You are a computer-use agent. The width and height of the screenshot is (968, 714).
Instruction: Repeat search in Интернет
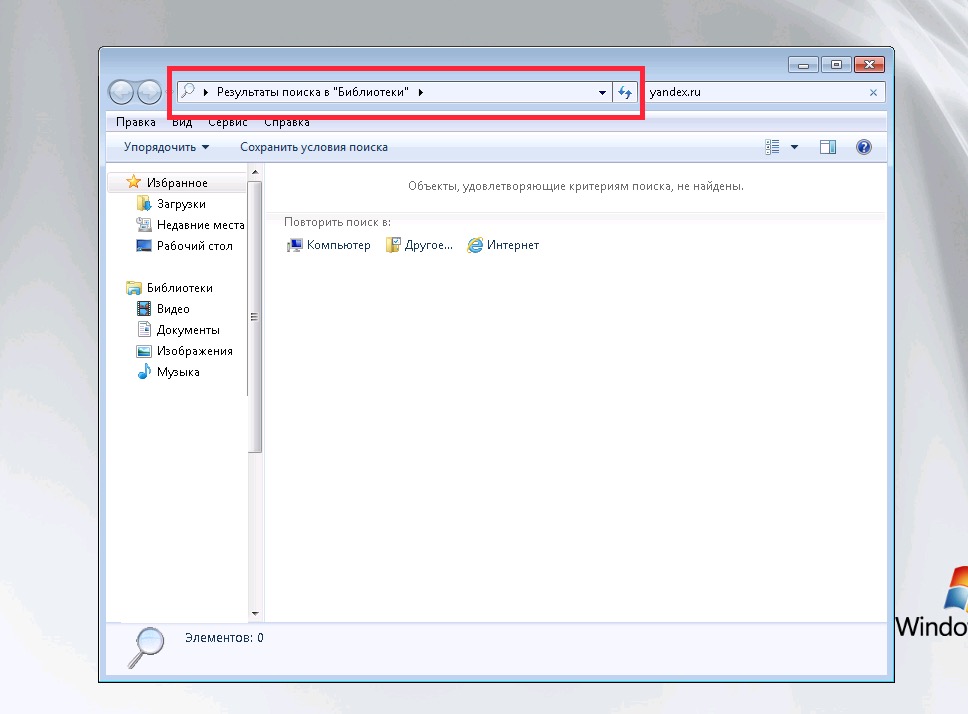(512, 245)
